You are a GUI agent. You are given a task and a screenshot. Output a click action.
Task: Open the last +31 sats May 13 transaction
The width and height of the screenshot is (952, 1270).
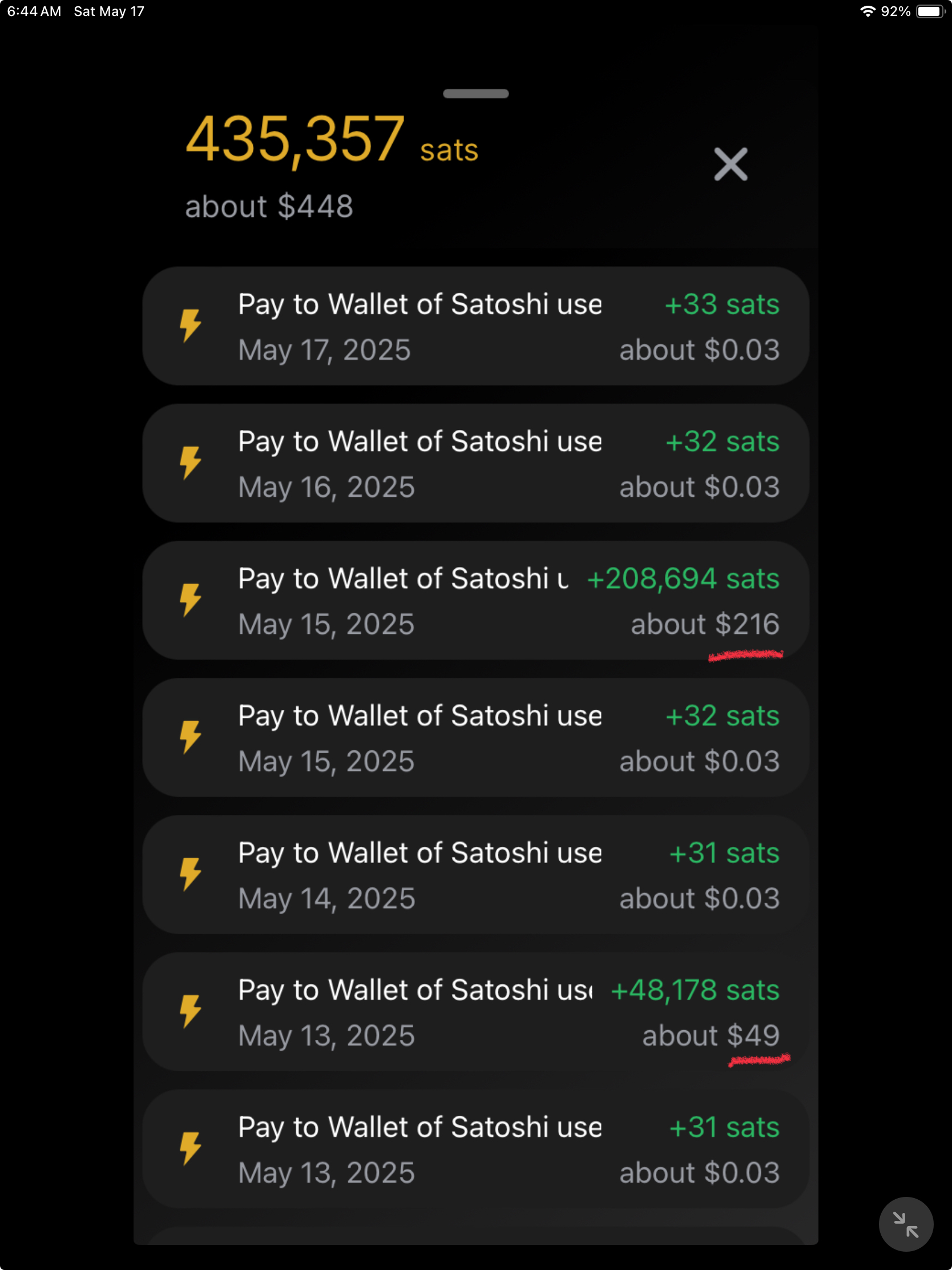(475, 1149)
